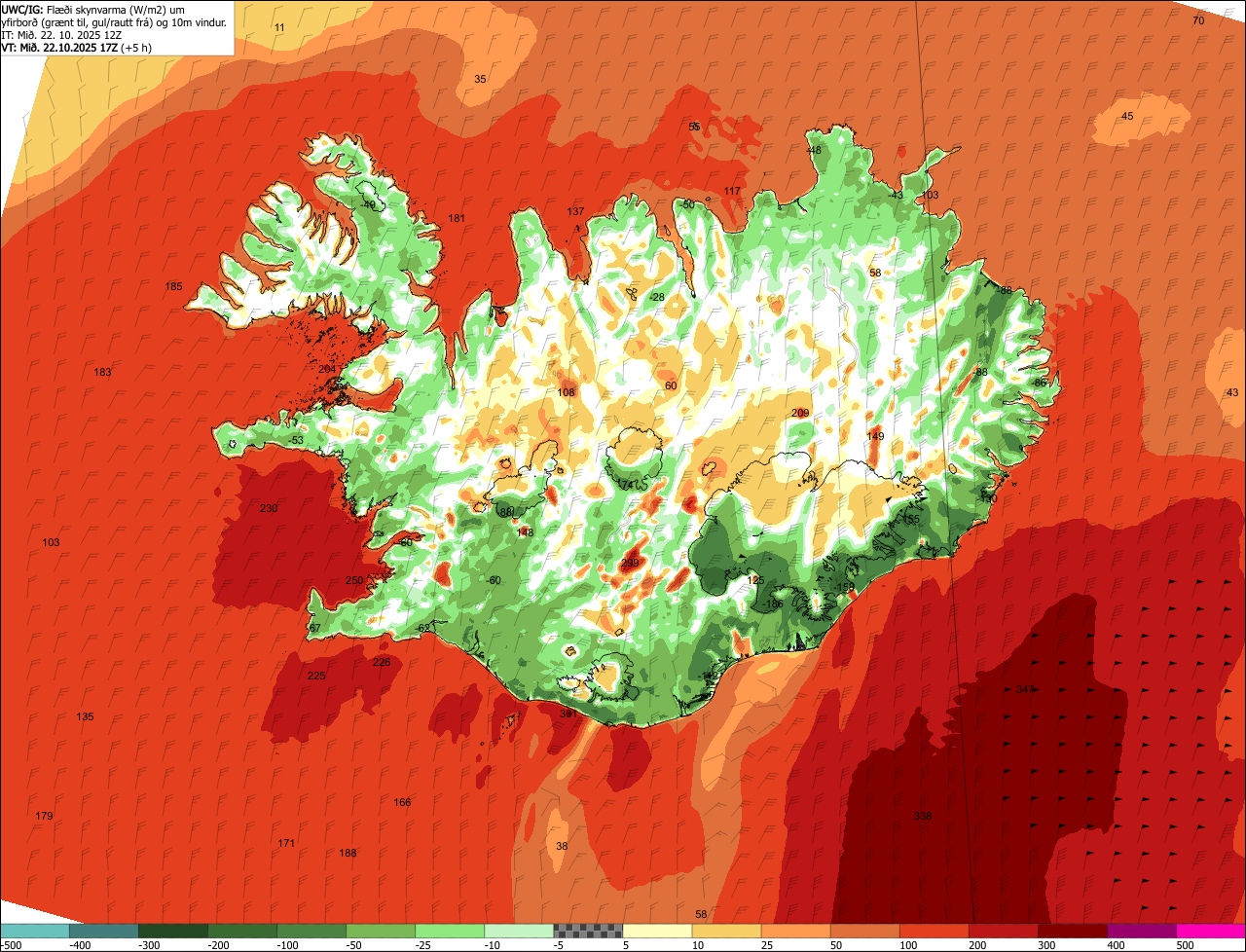This screenshot has height=952, width=1246.
Task: Click the 250 flux value
Action: click(353, 580)
